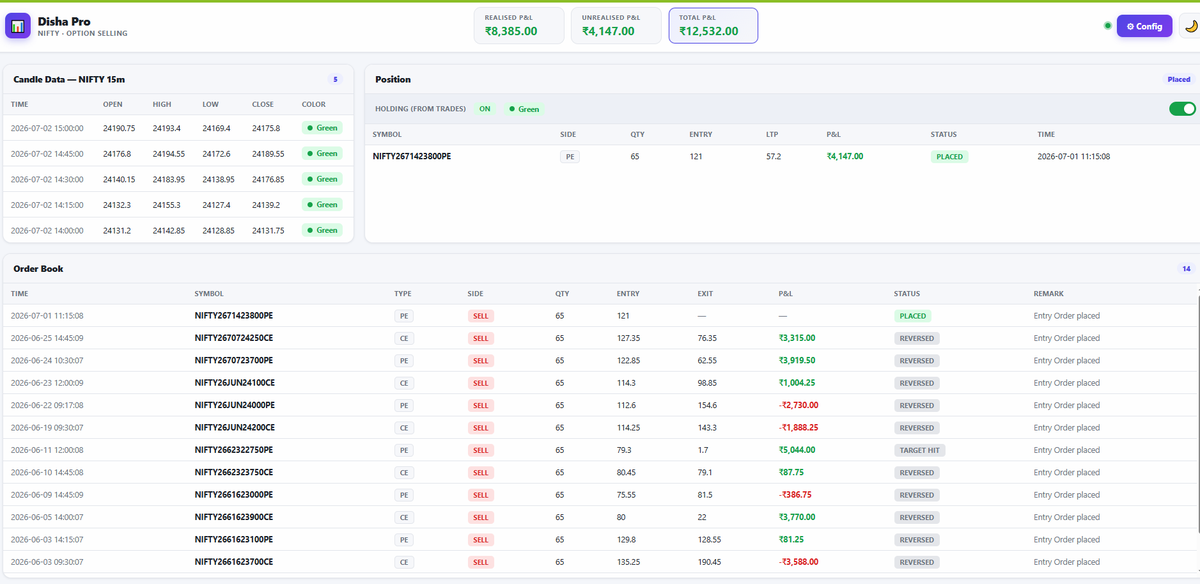Click Position LTP value 57.2
The image size is (1200, 584).
tap(773, 156)
